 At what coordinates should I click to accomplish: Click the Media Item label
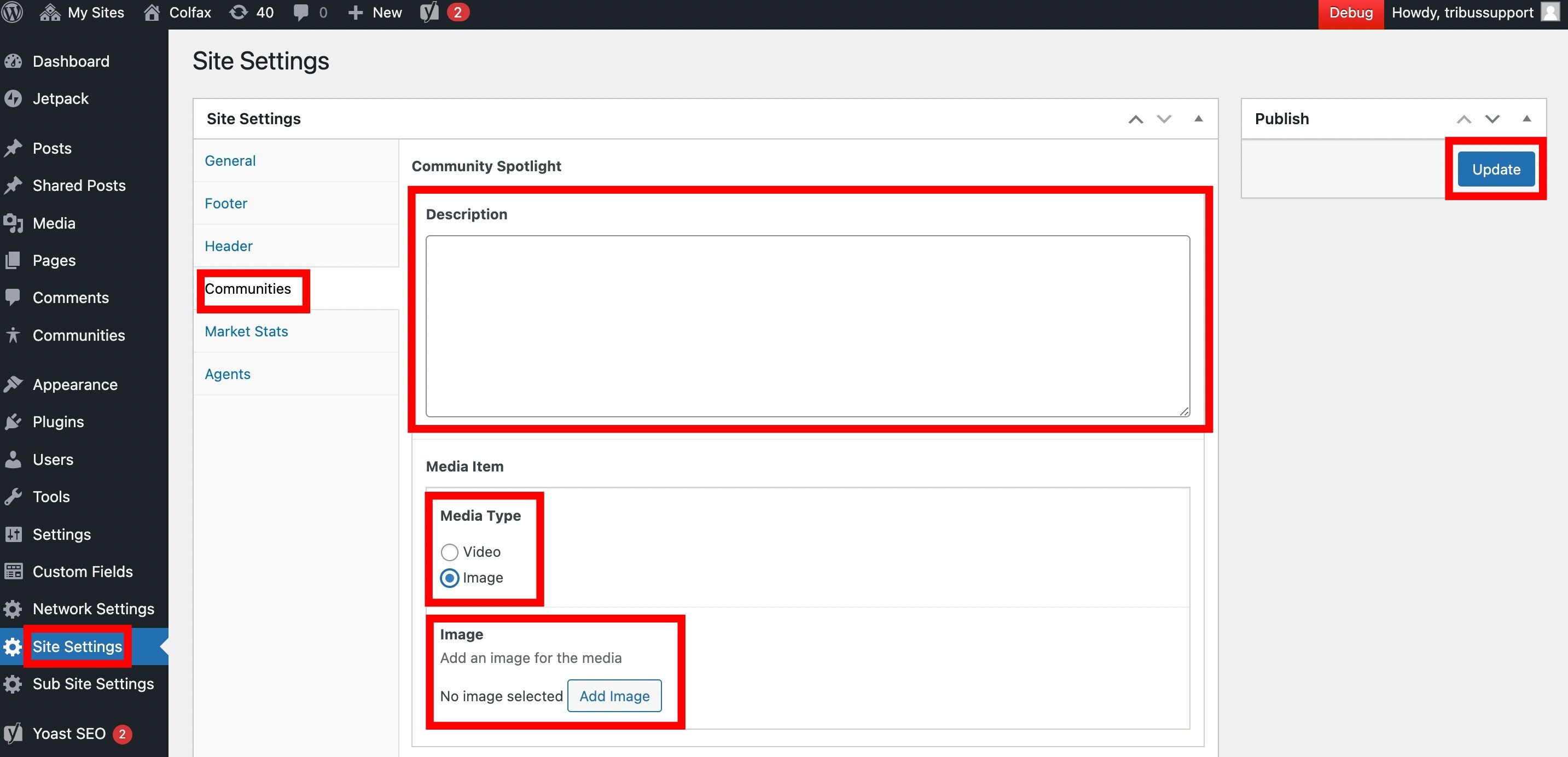point(464,466)
